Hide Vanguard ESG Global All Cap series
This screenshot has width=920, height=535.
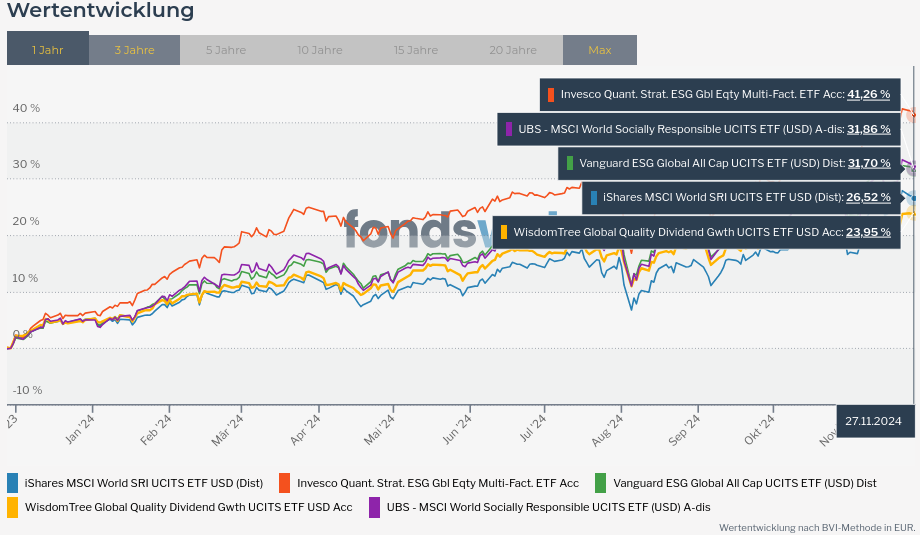click(x=745, y=483)
